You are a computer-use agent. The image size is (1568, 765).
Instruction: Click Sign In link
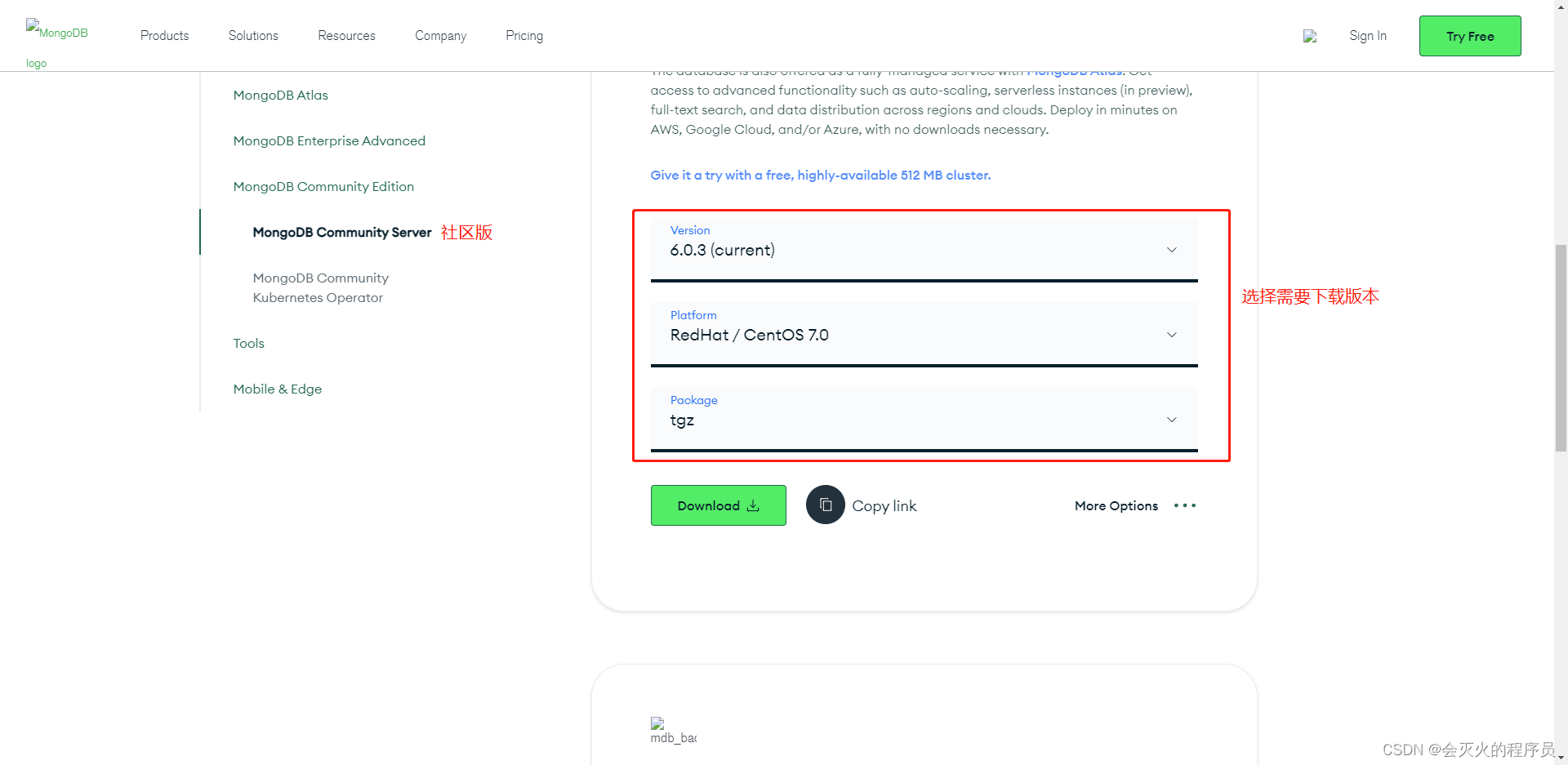click(x=1368, y=36)
